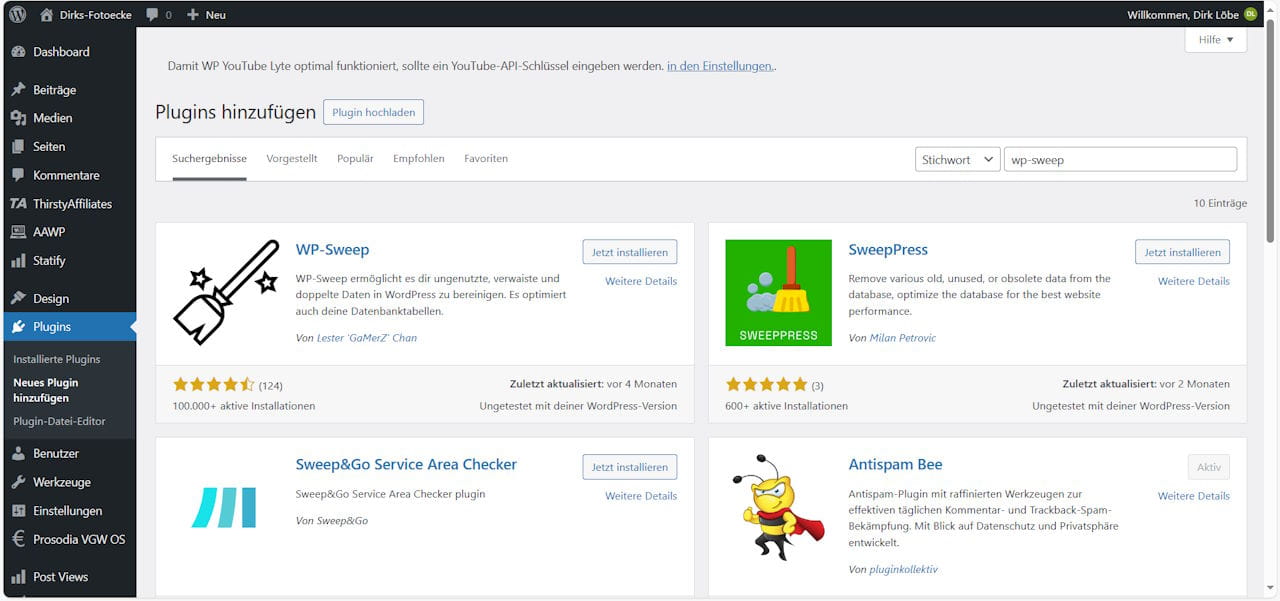
Task: Open comments bubble icon in admin bar
Action: click(152, 15)
